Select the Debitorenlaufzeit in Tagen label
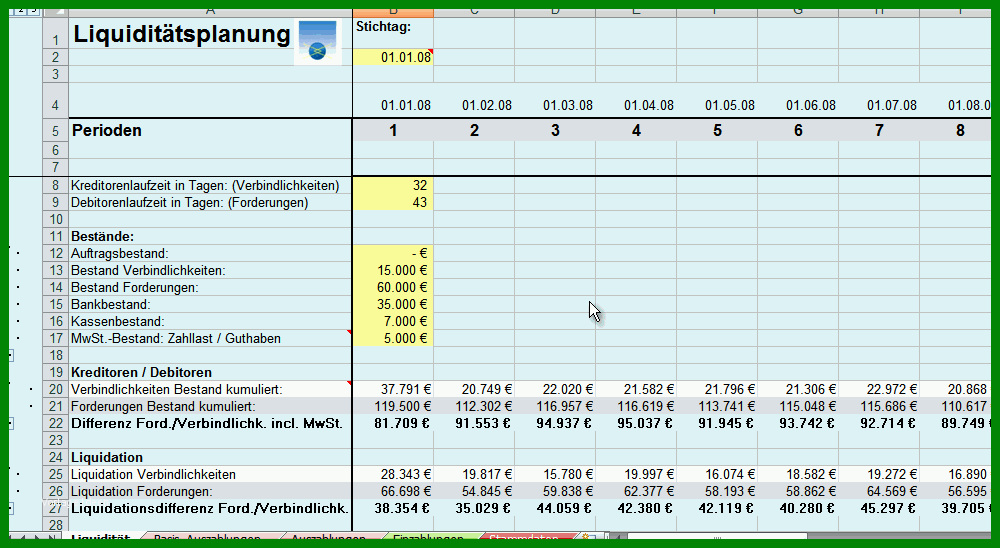 (189, 203)
